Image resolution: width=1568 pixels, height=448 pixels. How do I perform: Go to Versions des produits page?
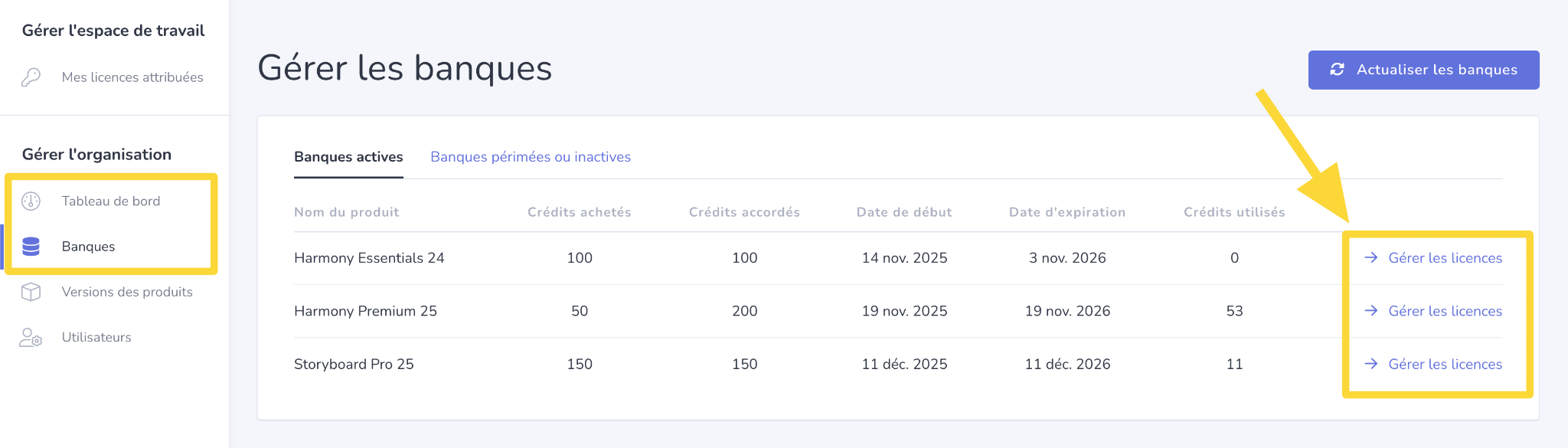click(x=127, y=292)
